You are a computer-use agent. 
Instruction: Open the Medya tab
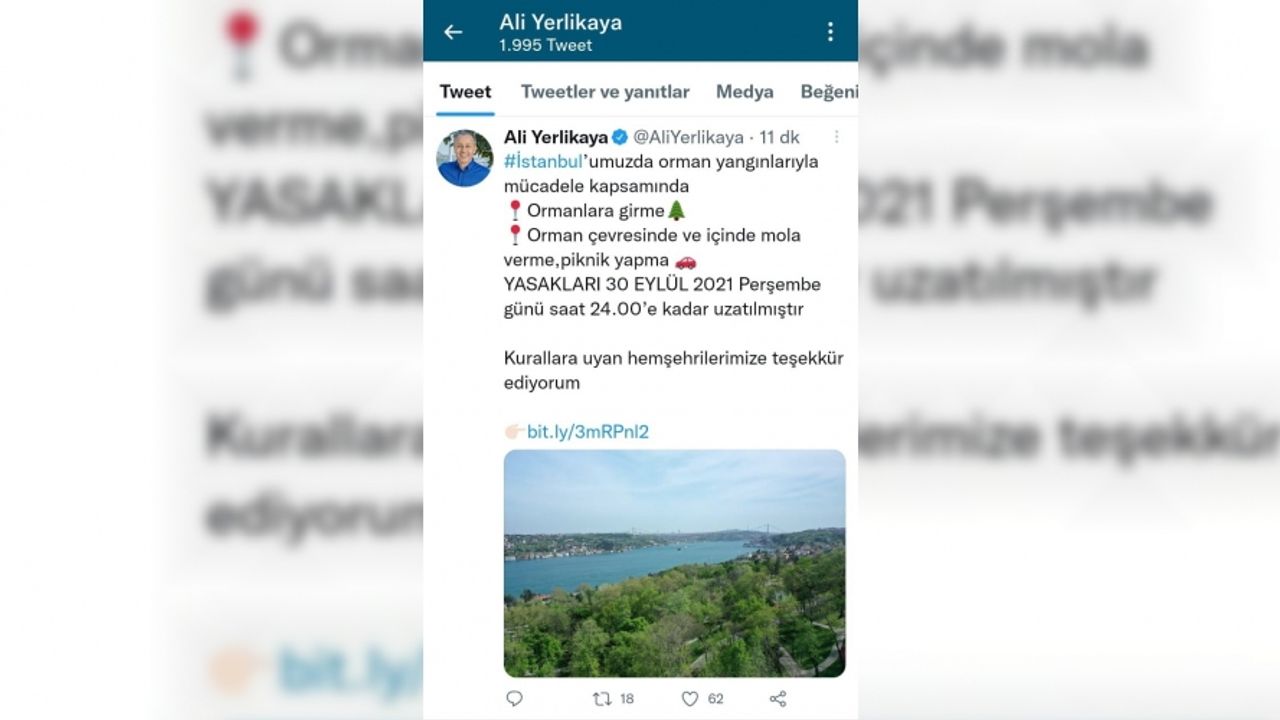click(745, 92)
